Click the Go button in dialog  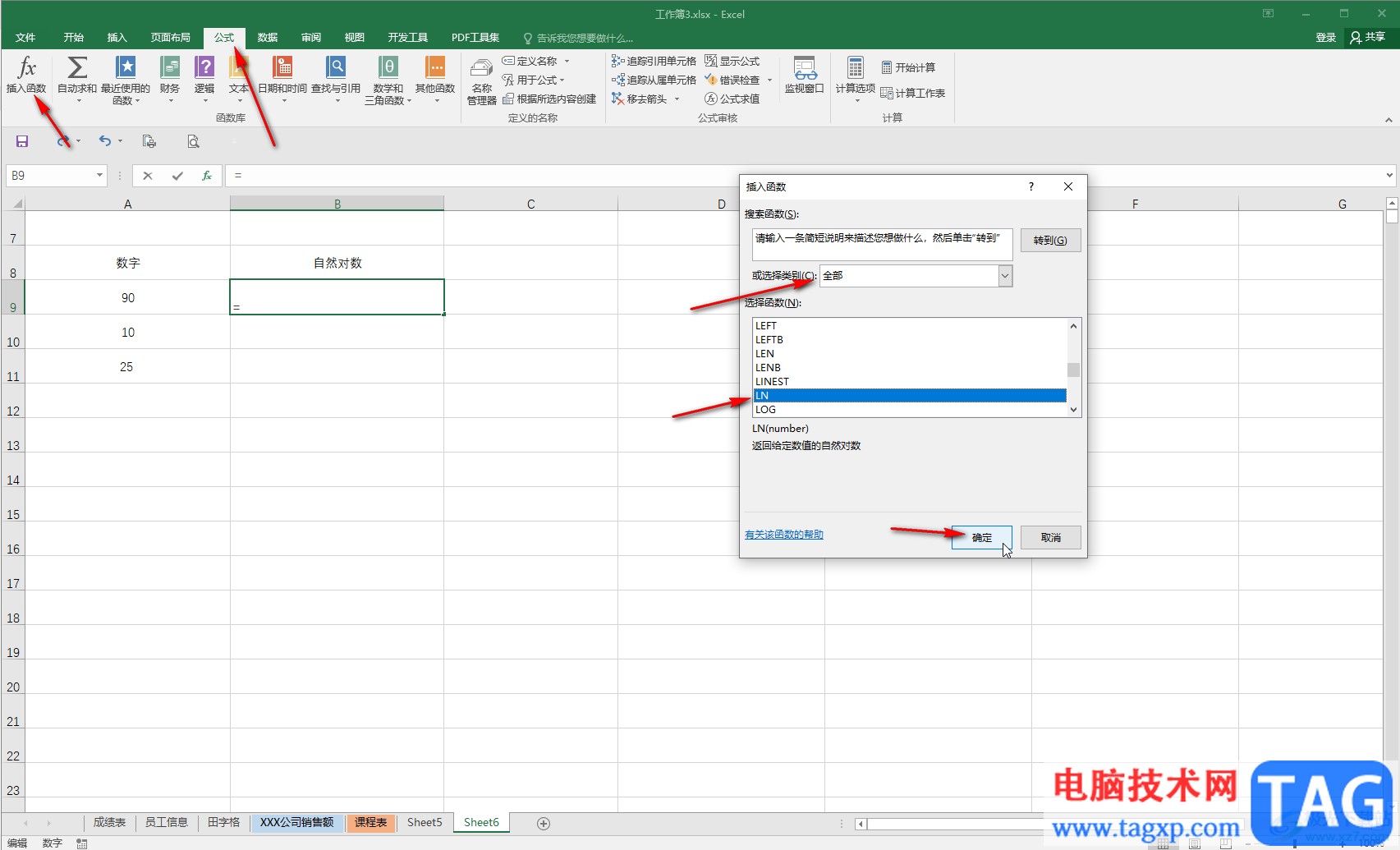click(1051, 241)
